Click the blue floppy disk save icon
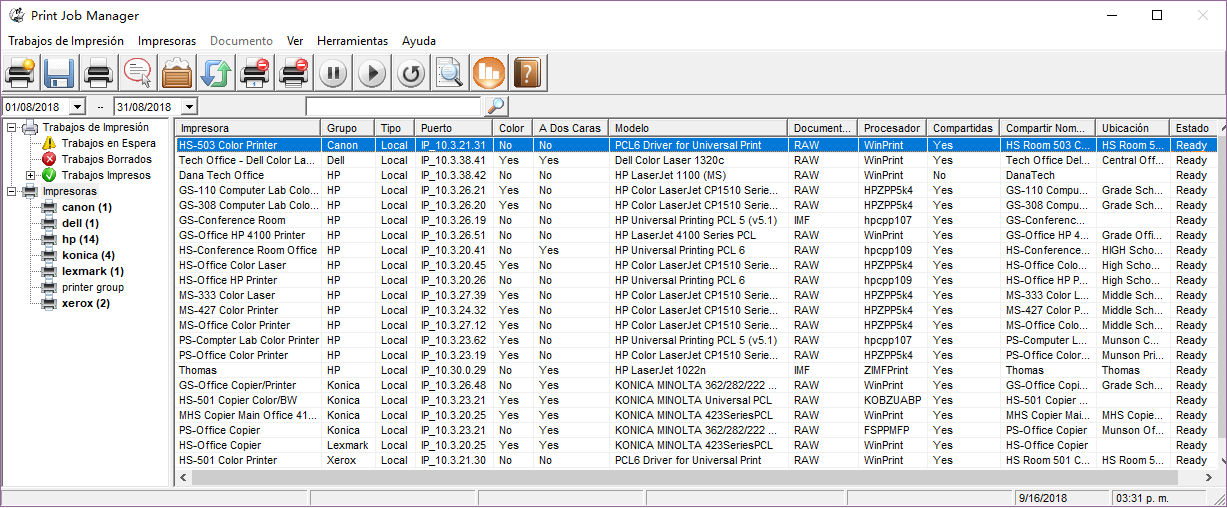Image resolution: width=1227 pixels, height=508 pixels. 59,73
